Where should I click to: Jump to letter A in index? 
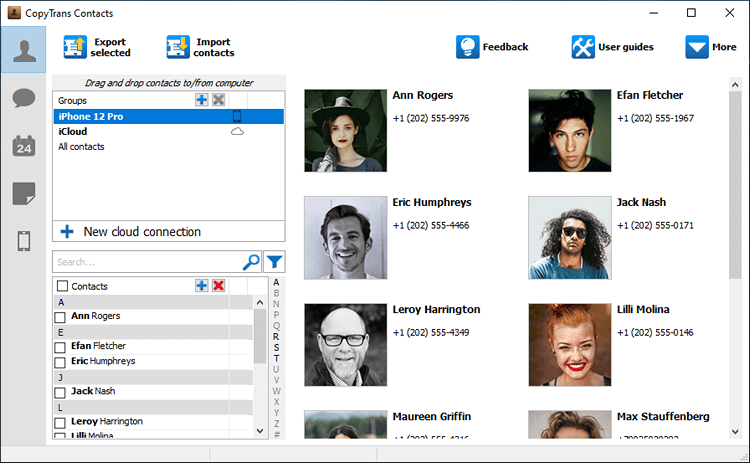pyautogui.click(x=276, y=282)
